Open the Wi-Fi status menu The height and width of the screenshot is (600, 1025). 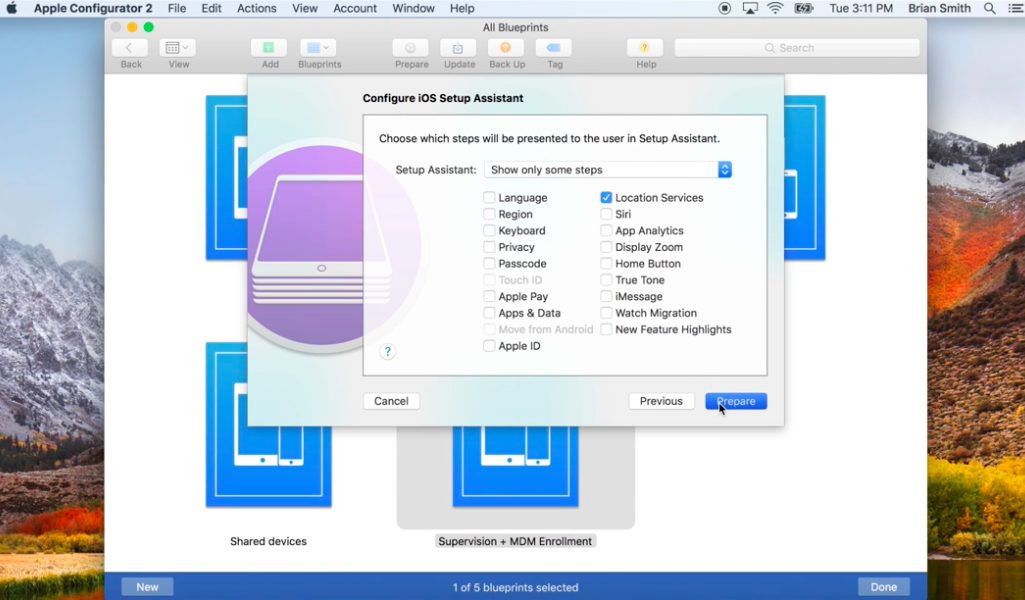coord(775,8)
